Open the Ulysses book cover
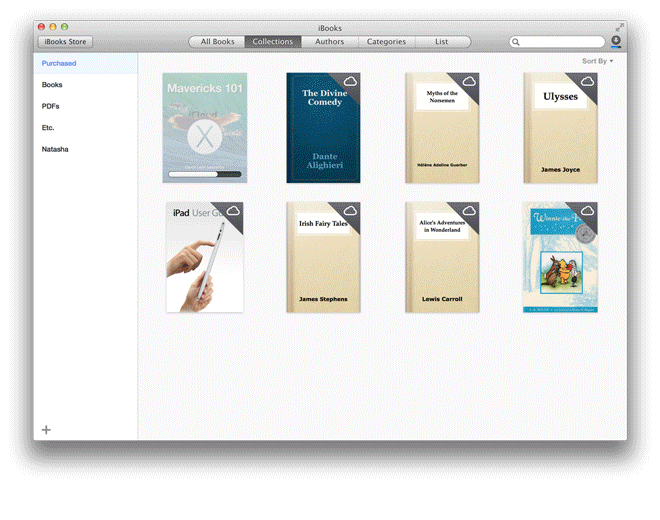The width and height of the screenshot is (660, 520). tap(560, 128)
